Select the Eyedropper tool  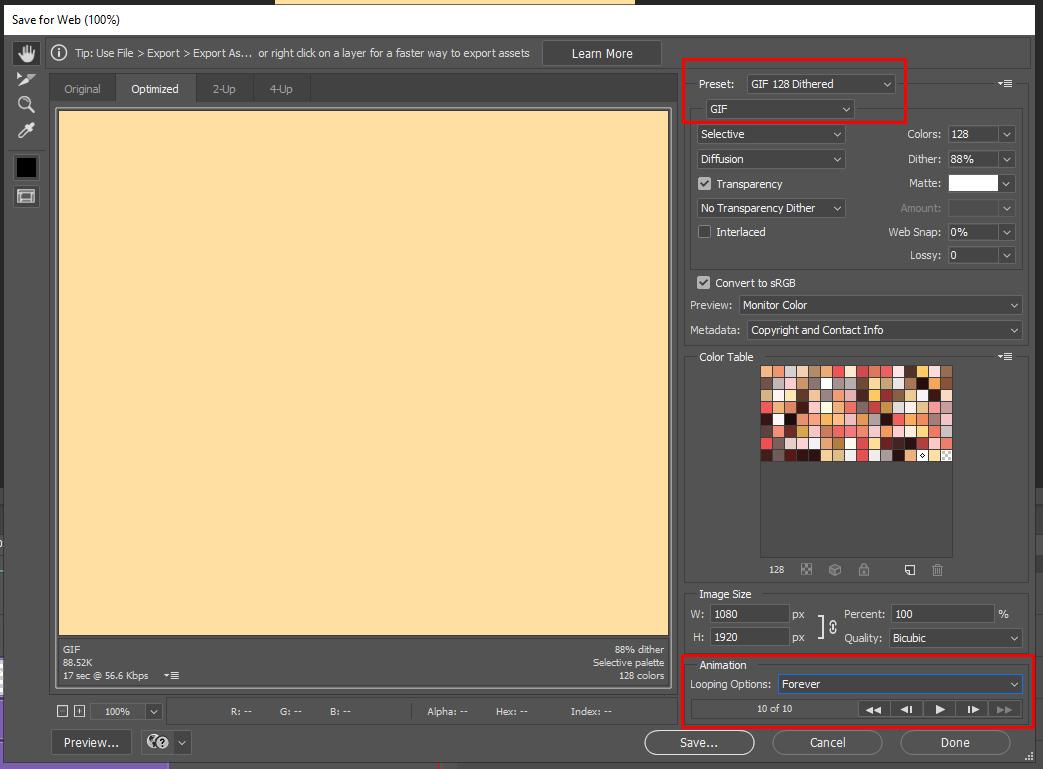click(x=26, y=130)
